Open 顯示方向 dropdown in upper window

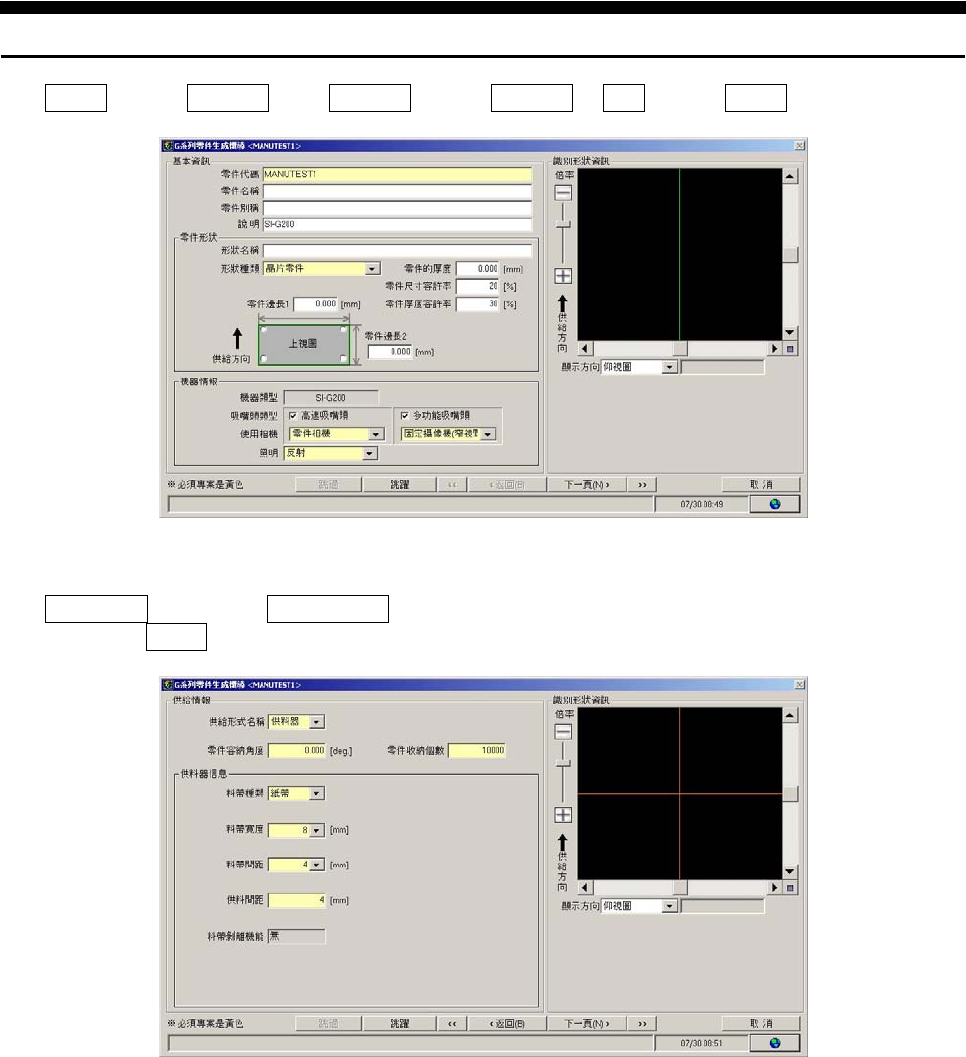click(669, 367)
